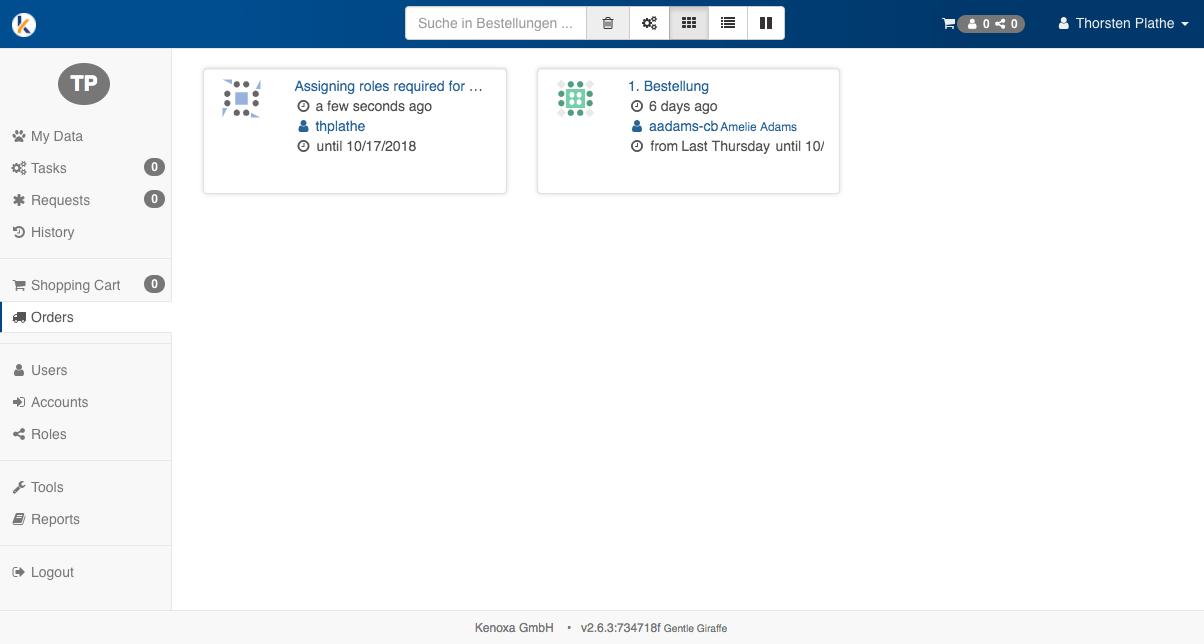This screenshot has width=1204, height=644.
Task: Open the History page in the sidebar
Action: pos(52,232)
